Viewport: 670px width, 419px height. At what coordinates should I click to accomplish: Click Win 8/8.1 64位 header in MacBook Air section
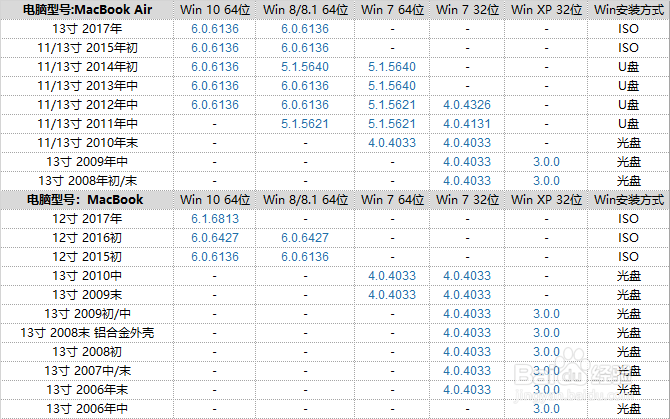tap(306, 10)
